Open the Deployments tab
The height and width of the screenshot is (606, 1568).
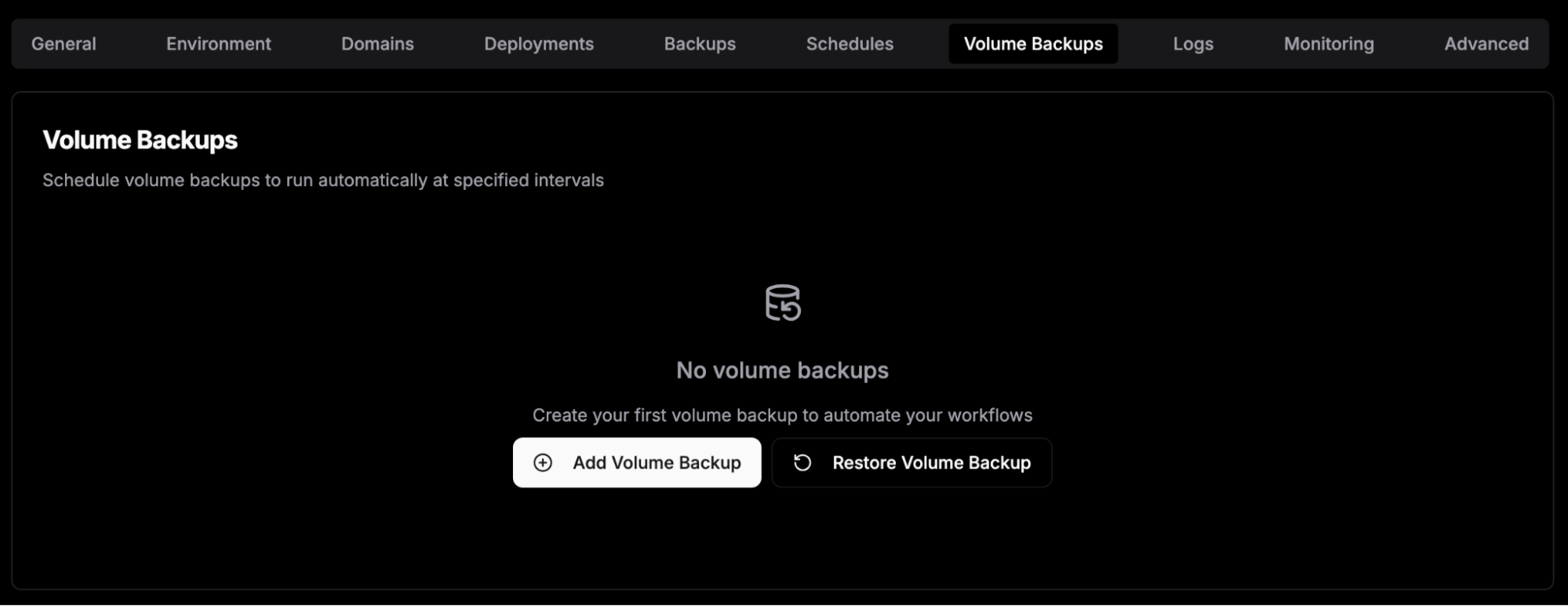coord(539,44)
